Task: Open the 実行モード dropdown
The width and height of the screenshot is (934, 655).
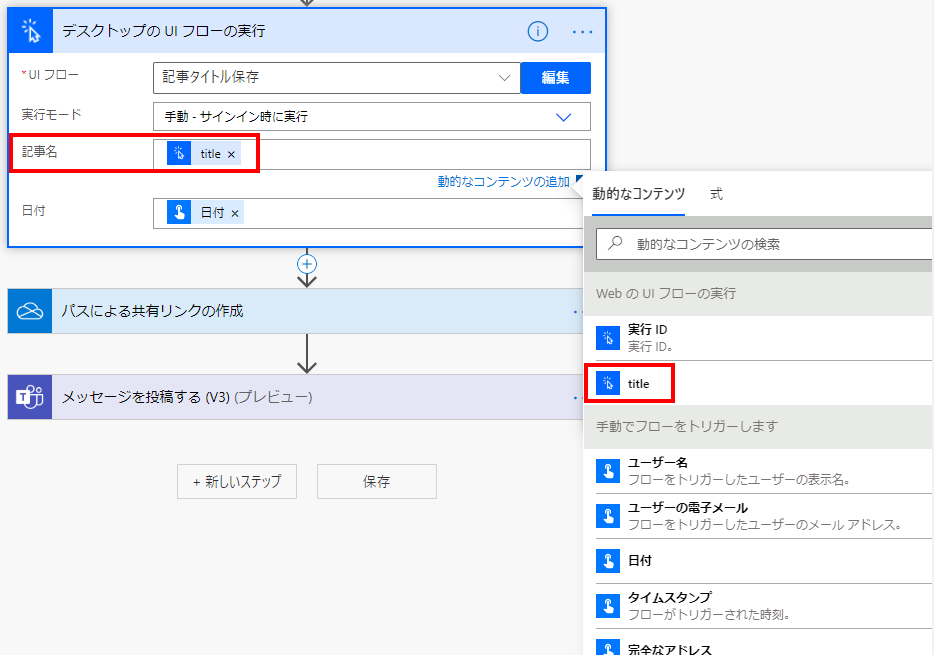Action: 372,117
